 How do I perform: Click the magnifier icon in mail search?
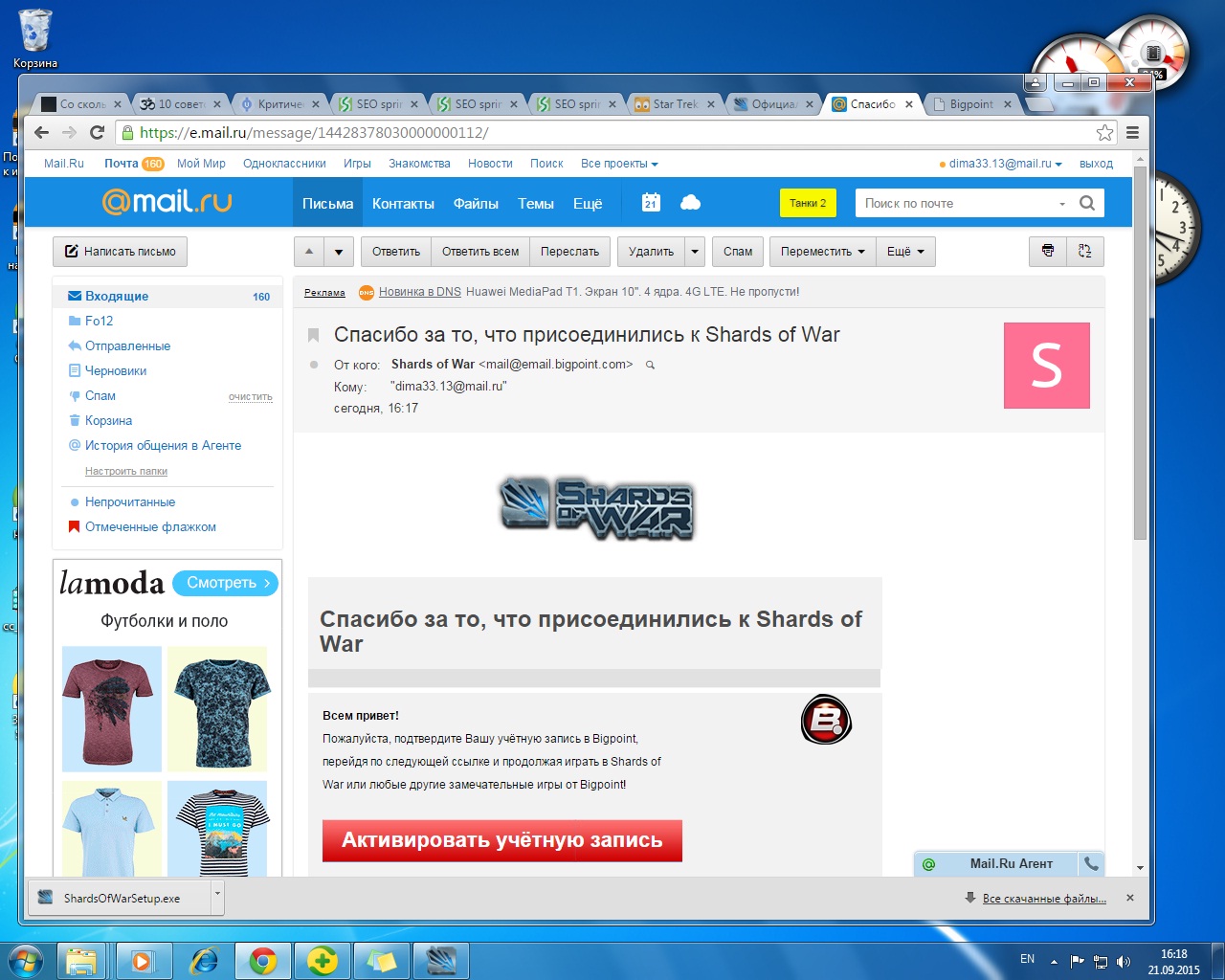click(1087, 203)
